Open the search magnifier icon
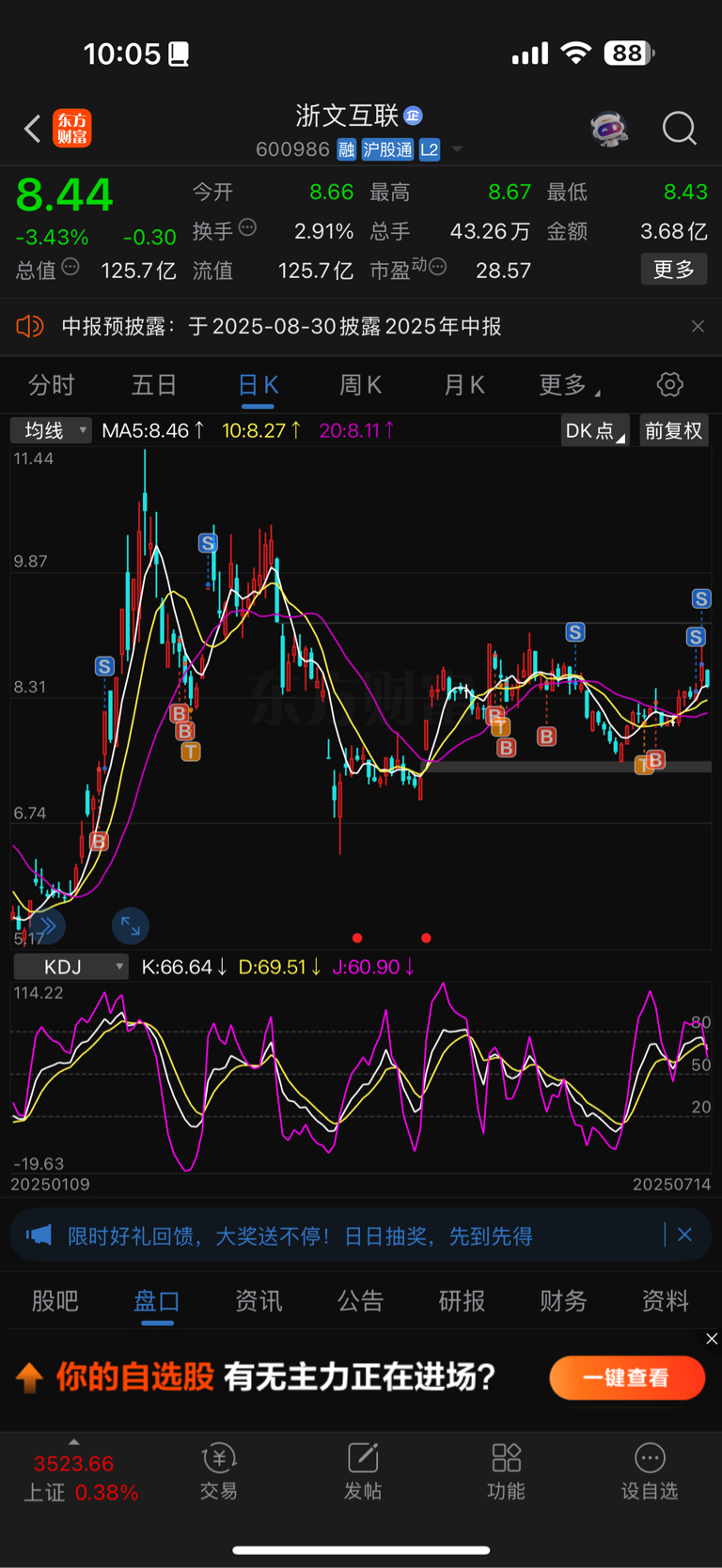Image resolution: width=722 pixels, height=1568 pixels. pos(679,128)
